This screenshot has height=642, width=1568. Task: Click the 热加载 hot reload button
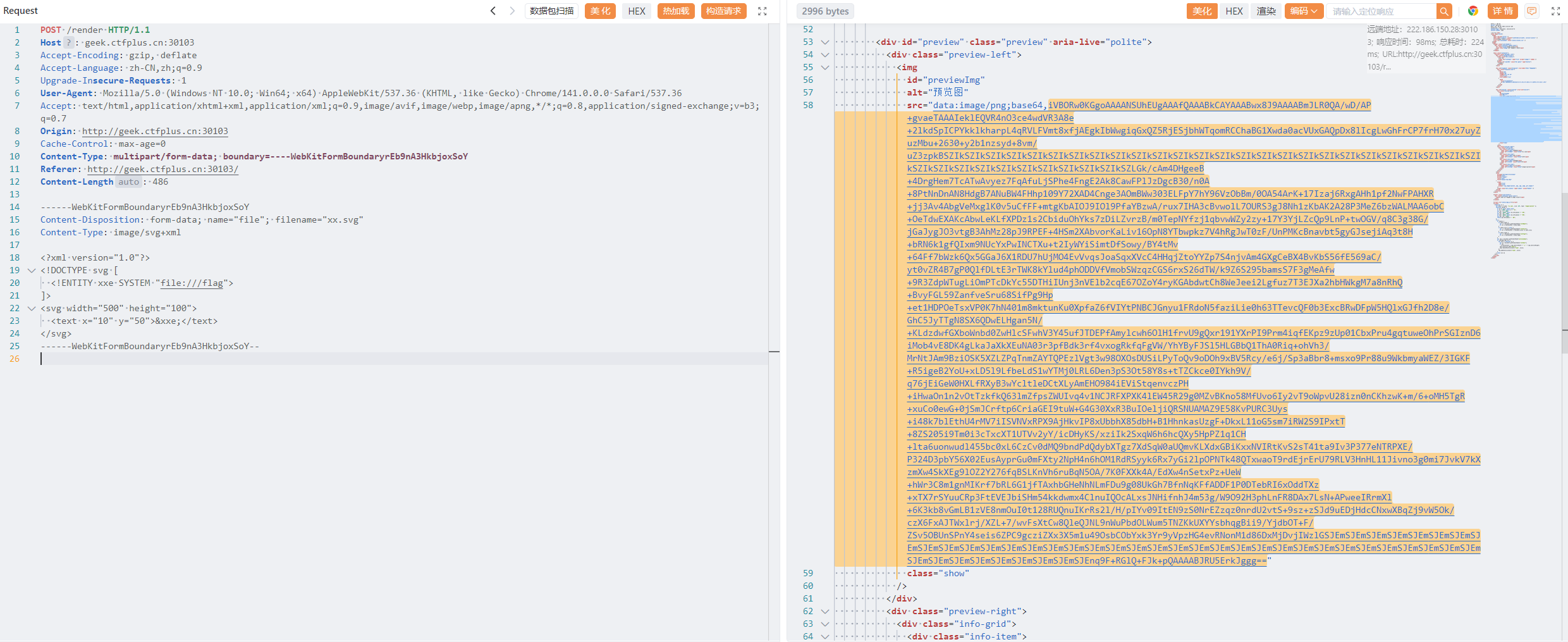(676, 11)
